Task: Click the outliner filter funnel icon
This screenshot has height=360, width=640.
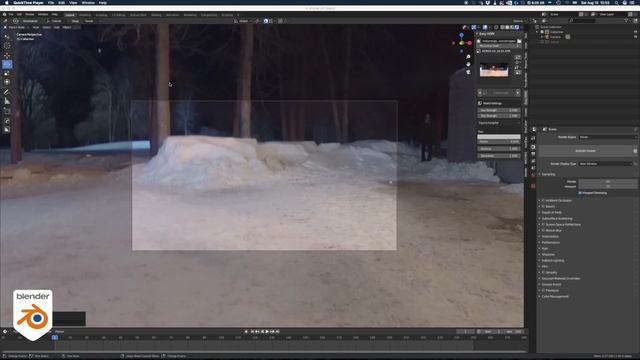Action: (x=626, y=20)
